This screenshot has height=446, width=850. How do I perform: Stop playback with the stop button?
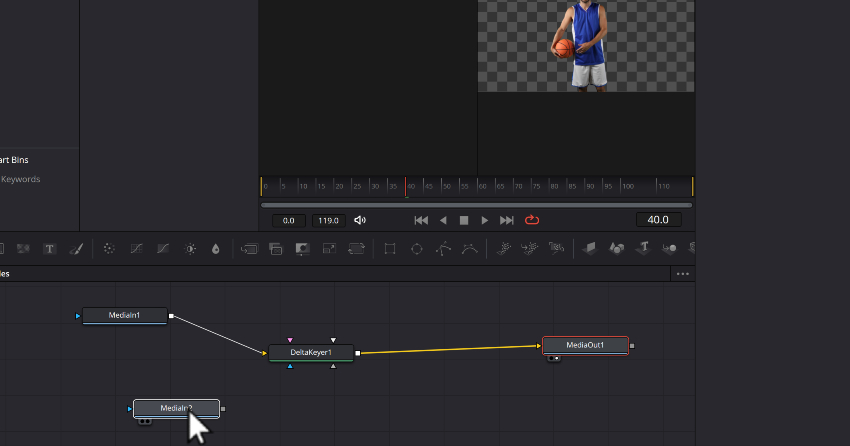(x=464, y=220)
